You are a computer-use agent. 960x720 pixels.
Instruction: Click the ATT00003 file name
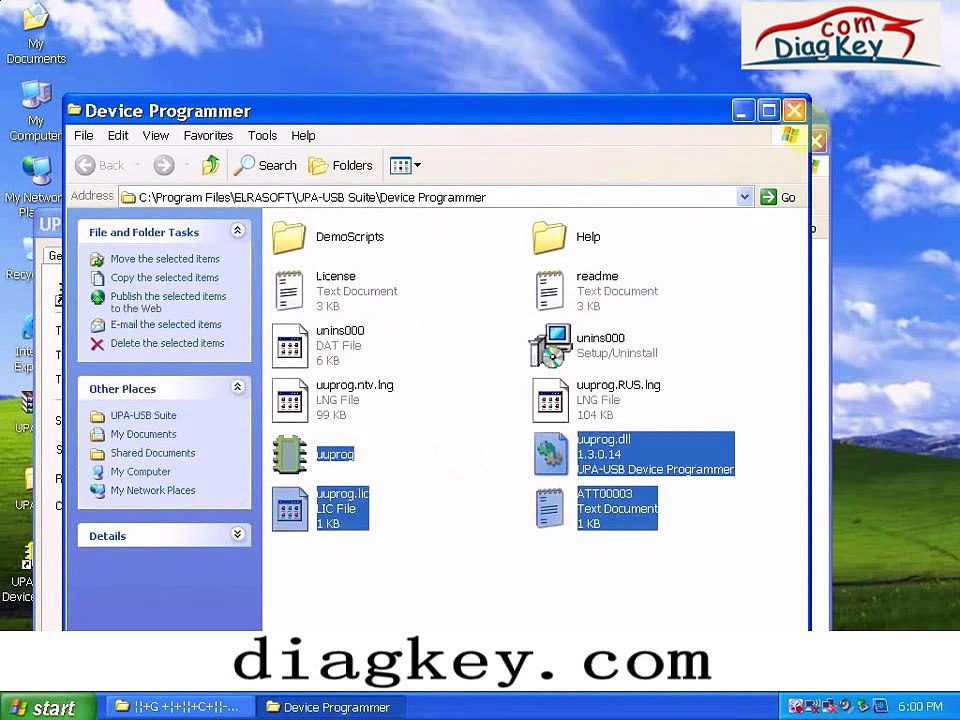coord(605,493)
